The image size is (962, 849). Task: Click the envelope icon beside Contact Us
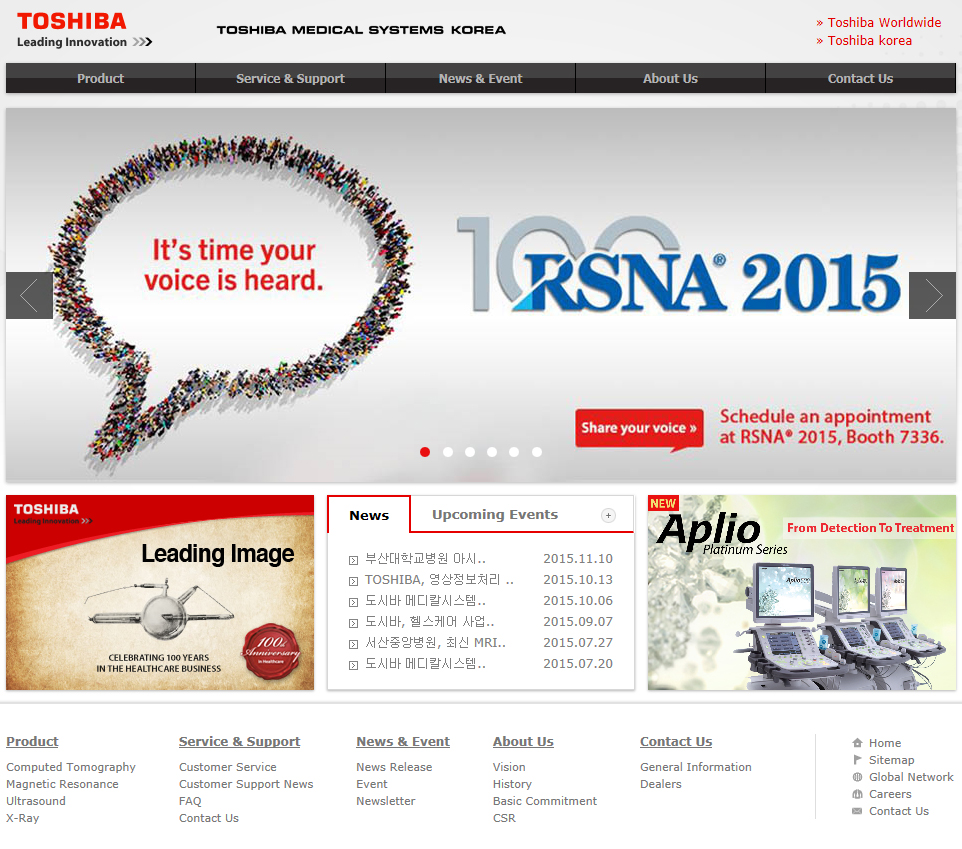click(x=857, y=811)
